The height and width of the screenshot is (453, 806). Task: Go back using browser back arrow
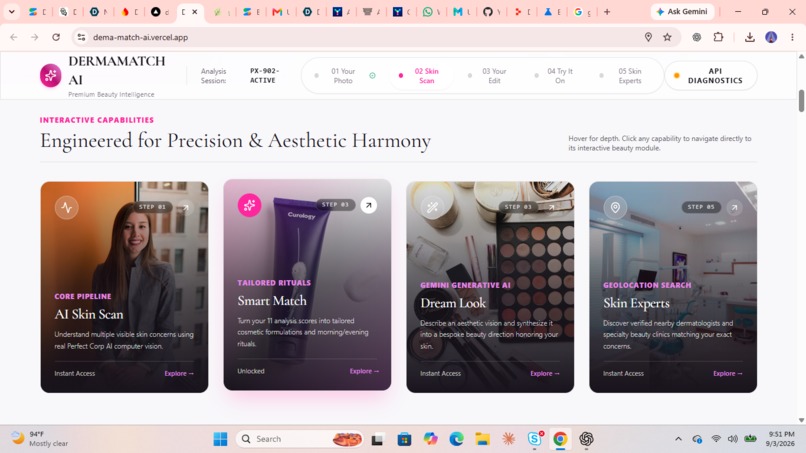pyautogui.click(x=14, y=37)
